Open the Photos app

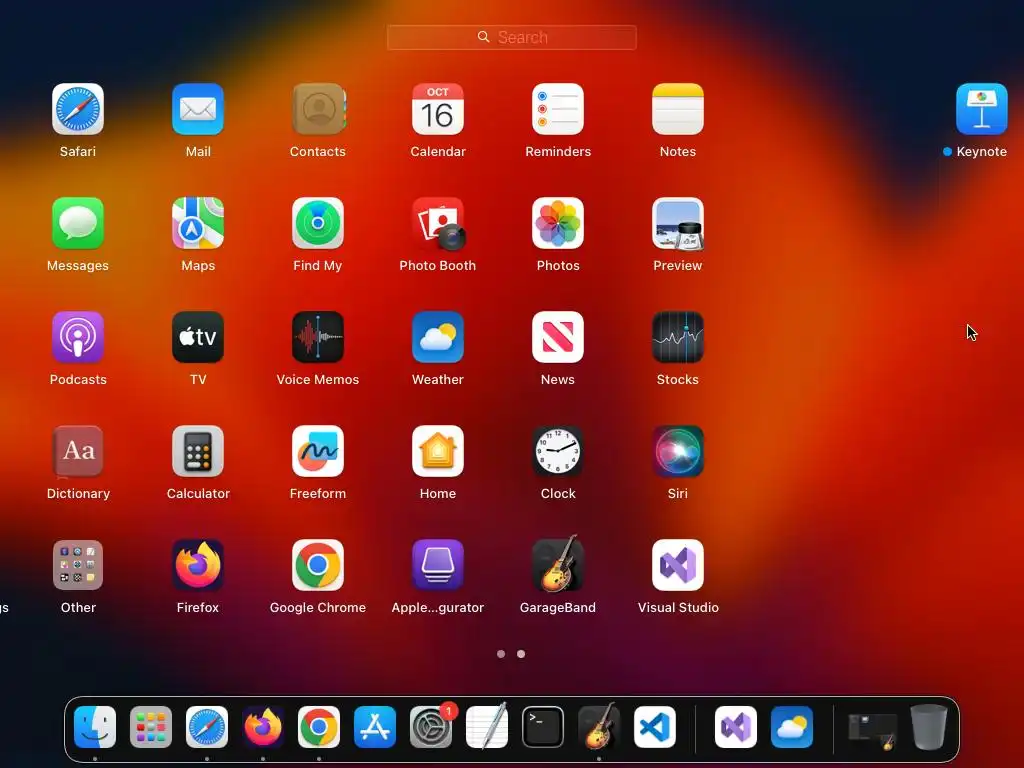pos(558,223)
